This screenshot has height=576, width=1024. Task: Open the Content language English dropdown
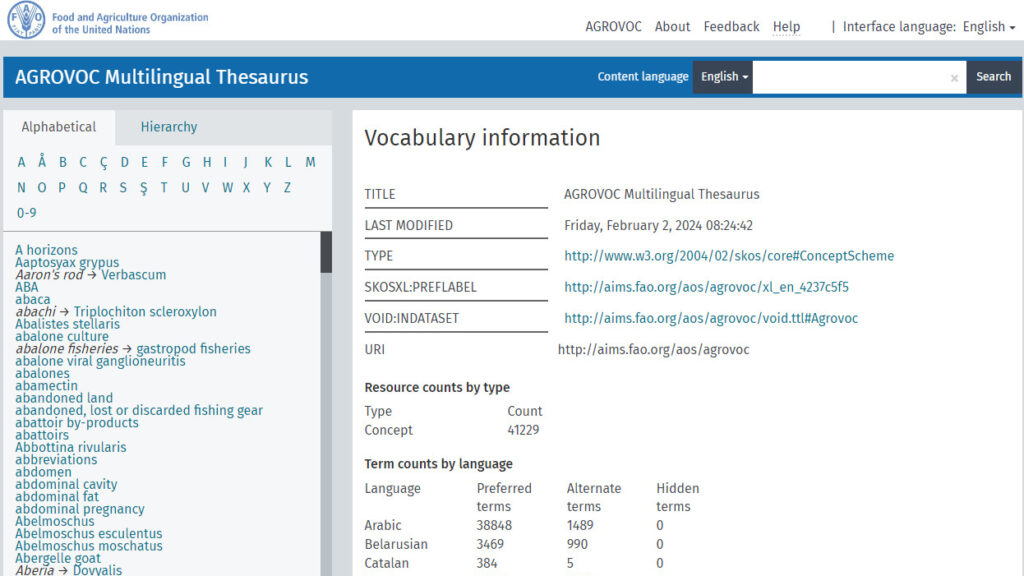coord(723,77)
